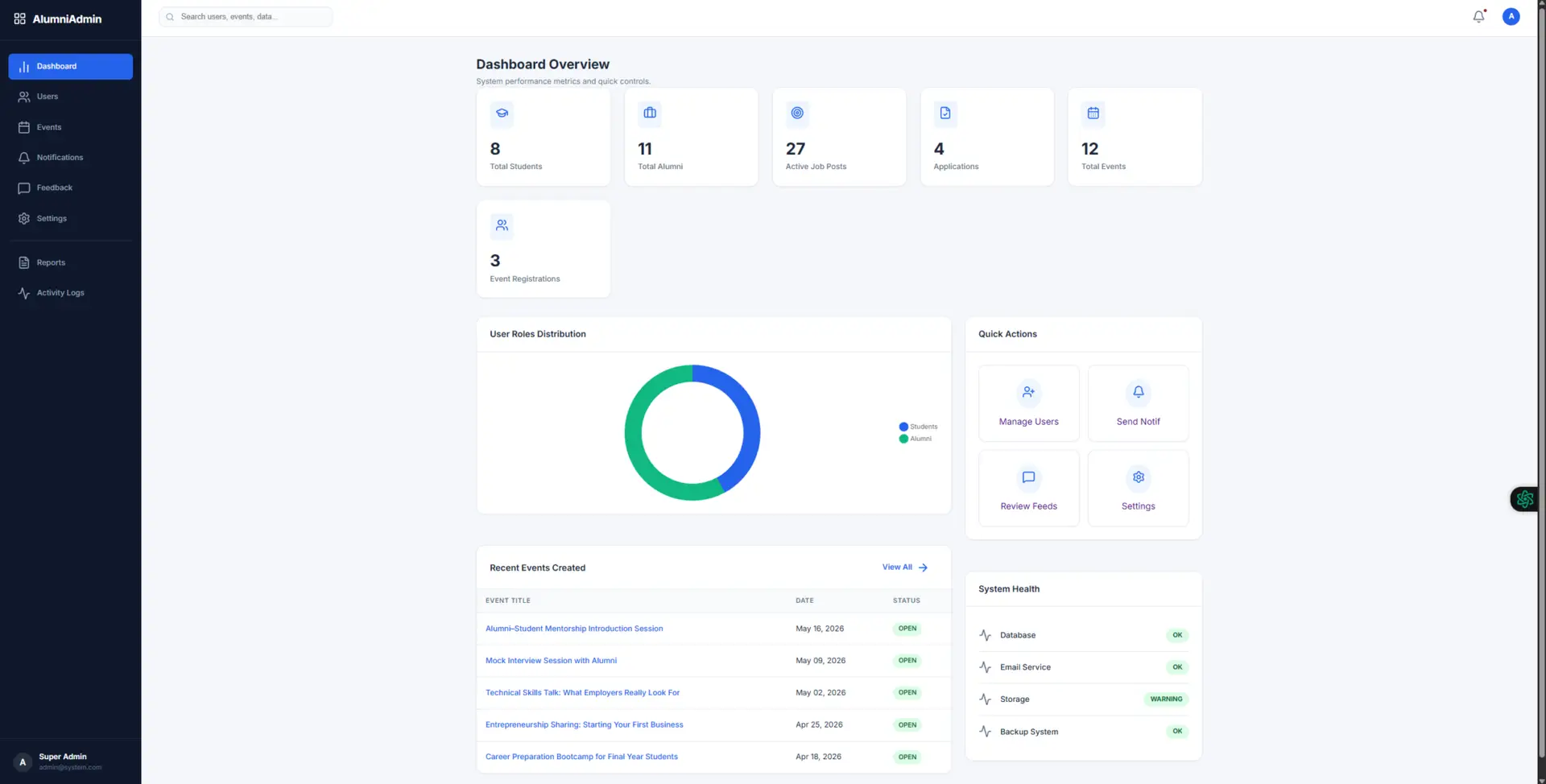The width and height of the screenshot is (1546, 784).
Task: Click the floating green assistant icon
Action: (1524, 499)
